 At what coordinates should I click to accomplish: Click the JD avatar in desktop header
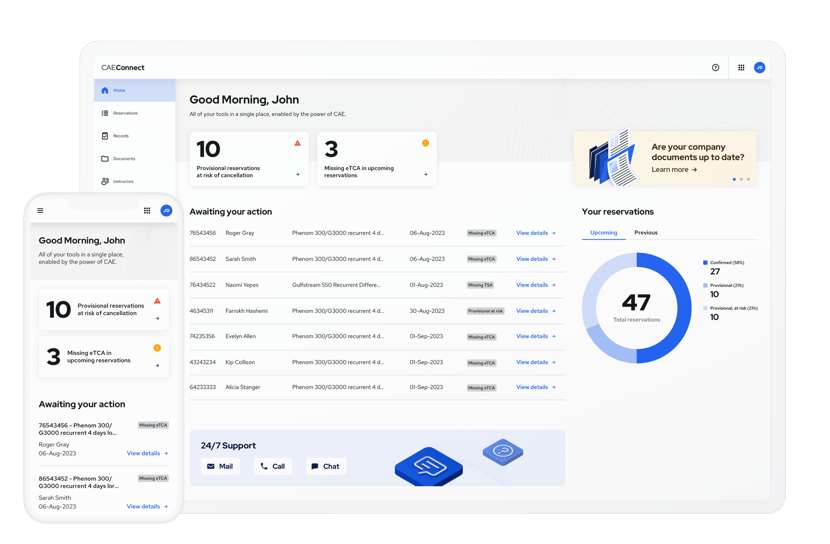[760, 68]
